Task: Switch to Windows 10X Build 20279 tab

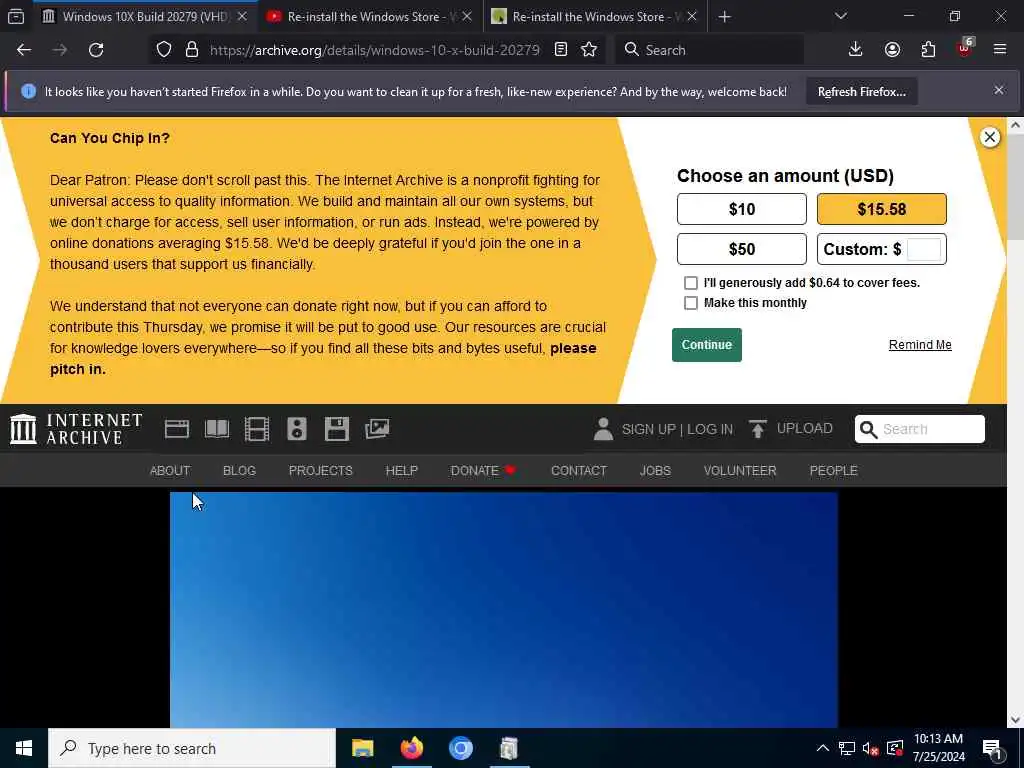Action: 144,16
